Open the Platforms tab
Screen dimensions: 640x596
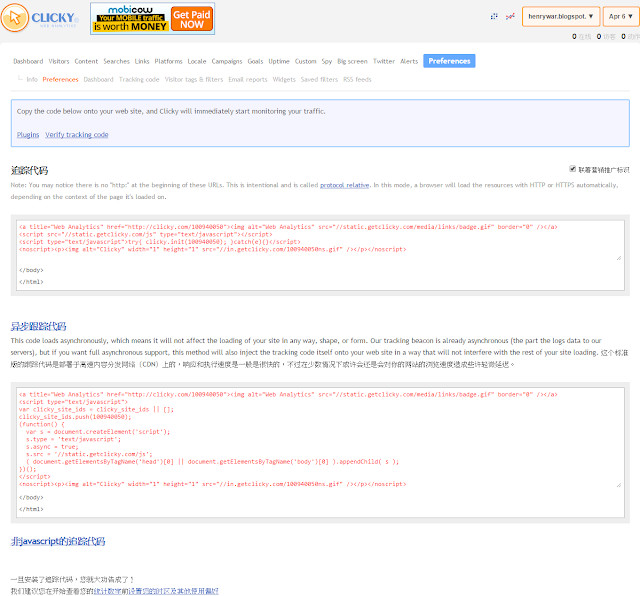coord(168,61)
